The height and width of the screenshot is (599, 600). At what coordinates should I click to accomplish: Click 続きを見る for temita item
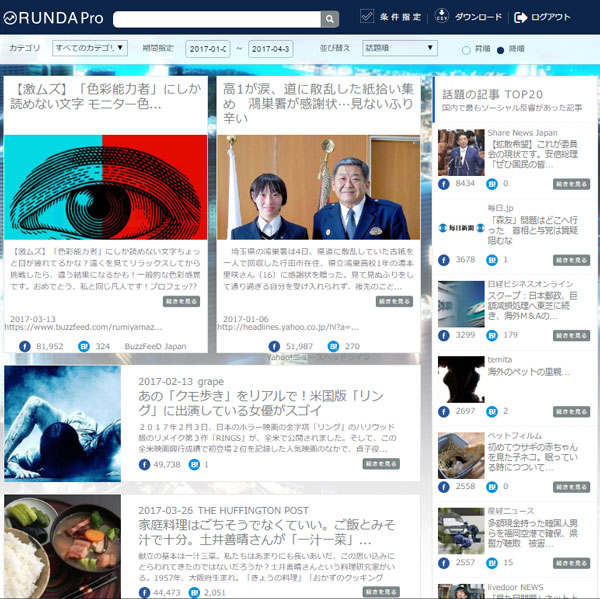(x=571, y=412)
